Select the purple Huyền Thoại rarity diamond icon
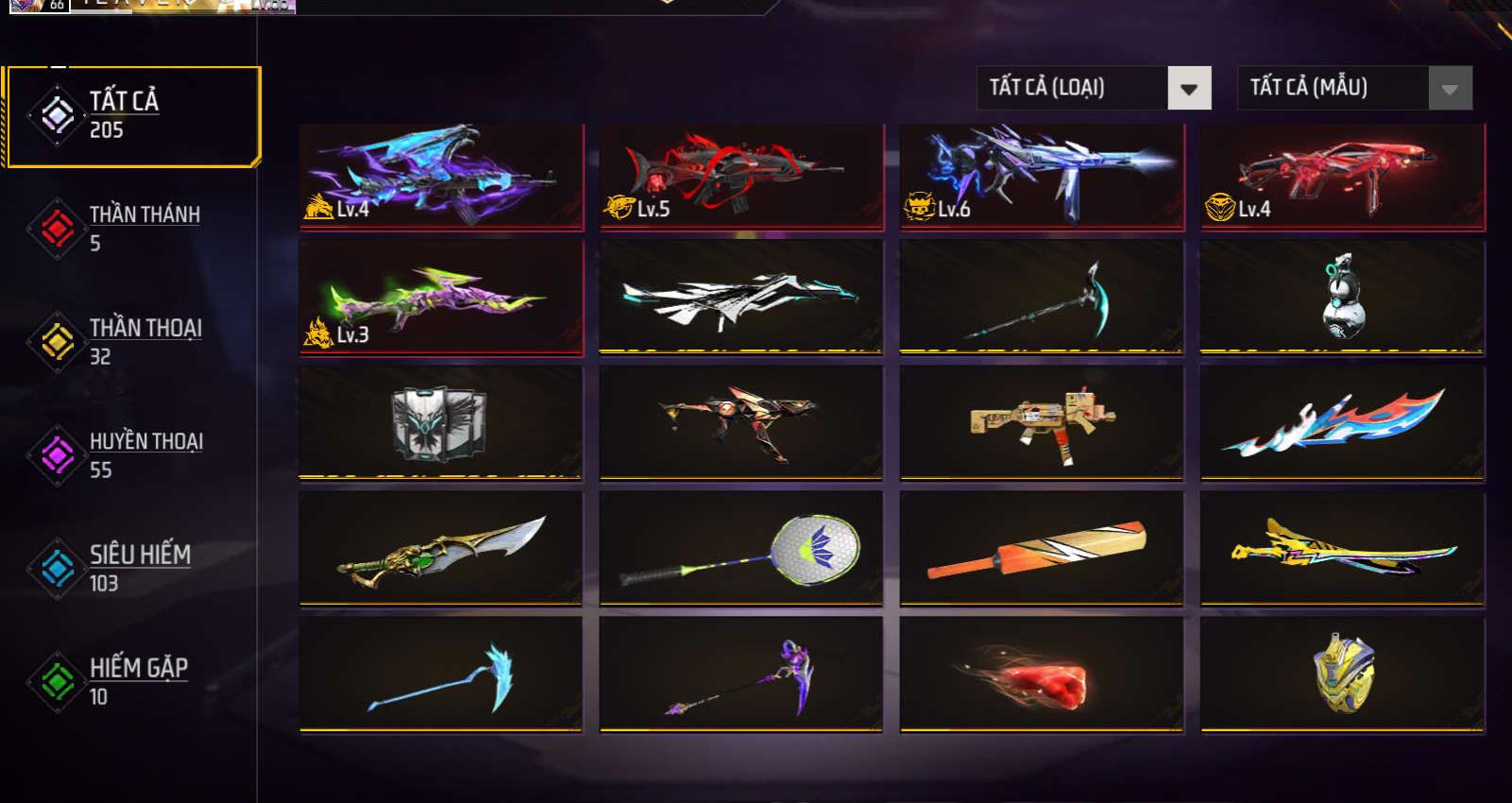Viewport: 1512px width, 803px height. click(x=57, y=454)
